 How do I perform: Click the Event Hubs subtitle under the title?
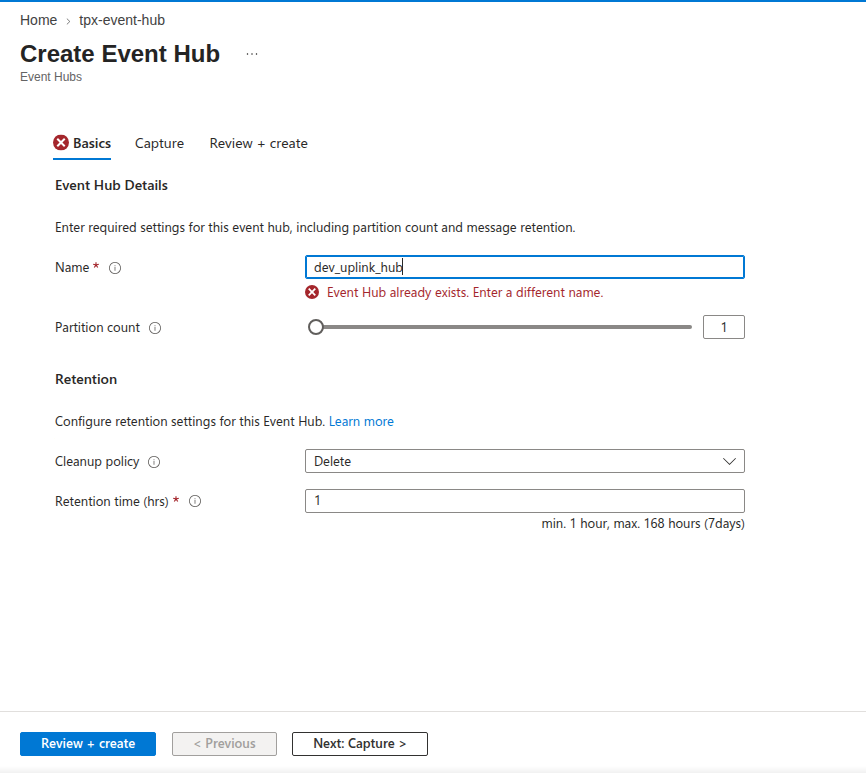coord(51,77)
